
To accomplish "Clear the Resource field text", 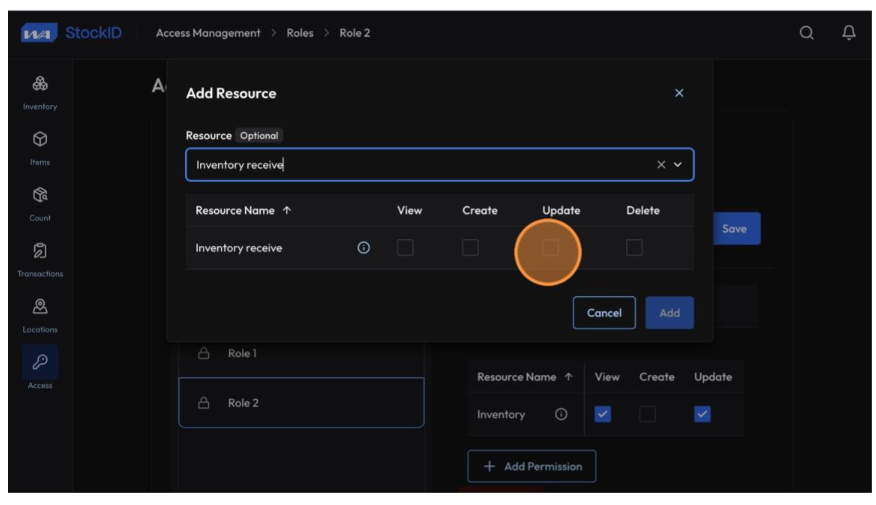I will point(661,164).
